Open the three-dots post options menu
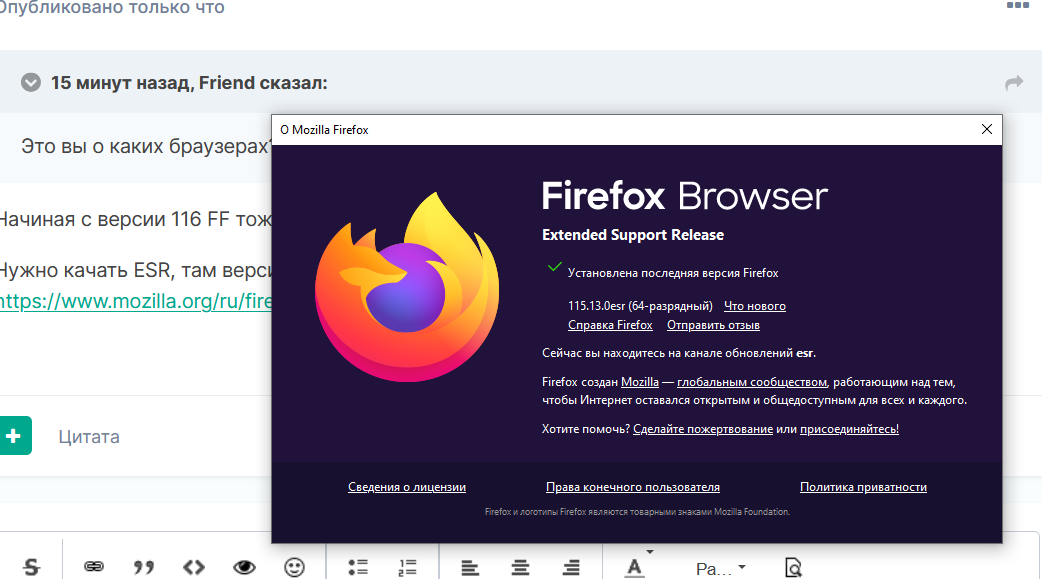Viewport: 1042px width, 579px height. (1017, 5)
